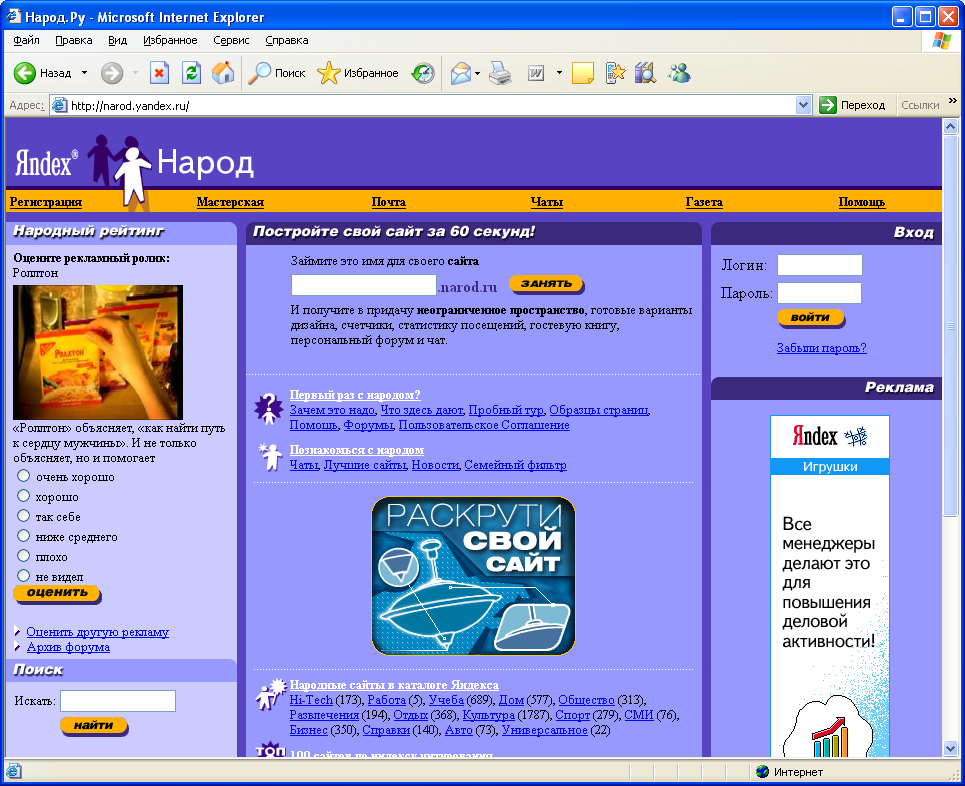This screenshot has height=786, width=965.
Task: Click the Messenger people icon
Action: click(x=679, y=73)
